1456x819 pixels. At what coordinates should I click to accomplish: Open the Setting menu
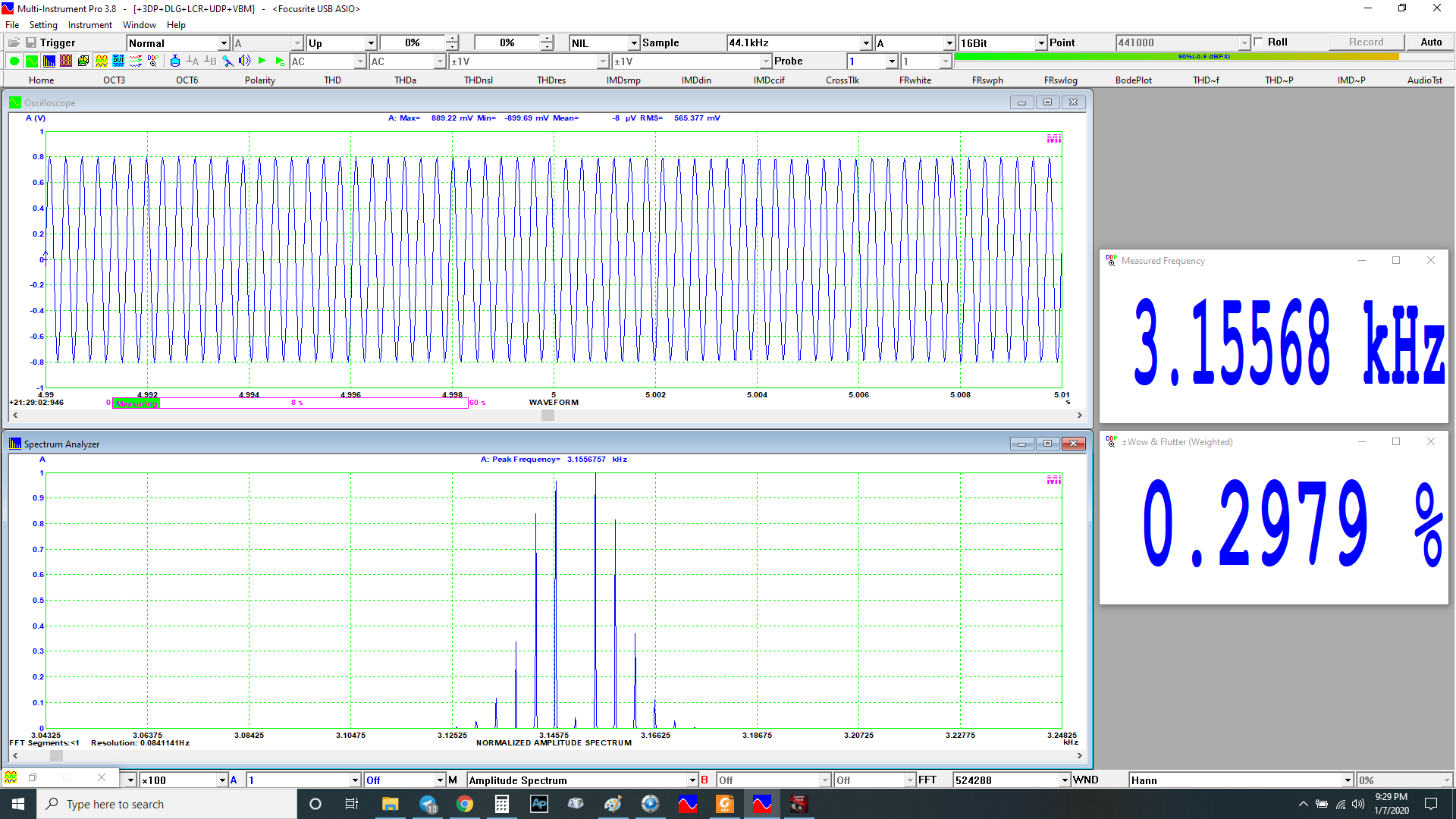(x=43, y=25)
